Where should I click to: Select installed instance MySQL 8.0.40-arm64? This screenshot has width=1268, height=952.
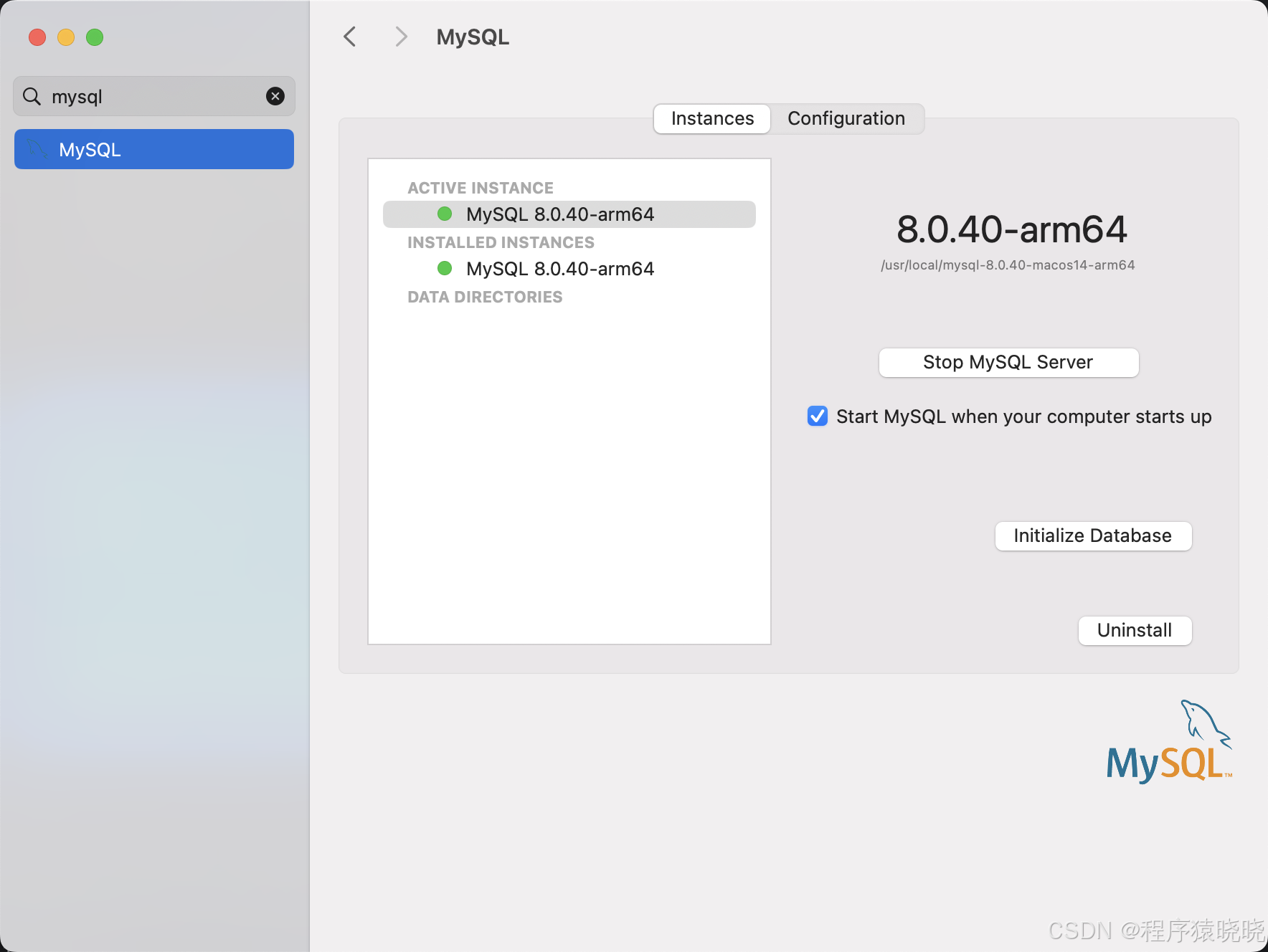(569, 269)
